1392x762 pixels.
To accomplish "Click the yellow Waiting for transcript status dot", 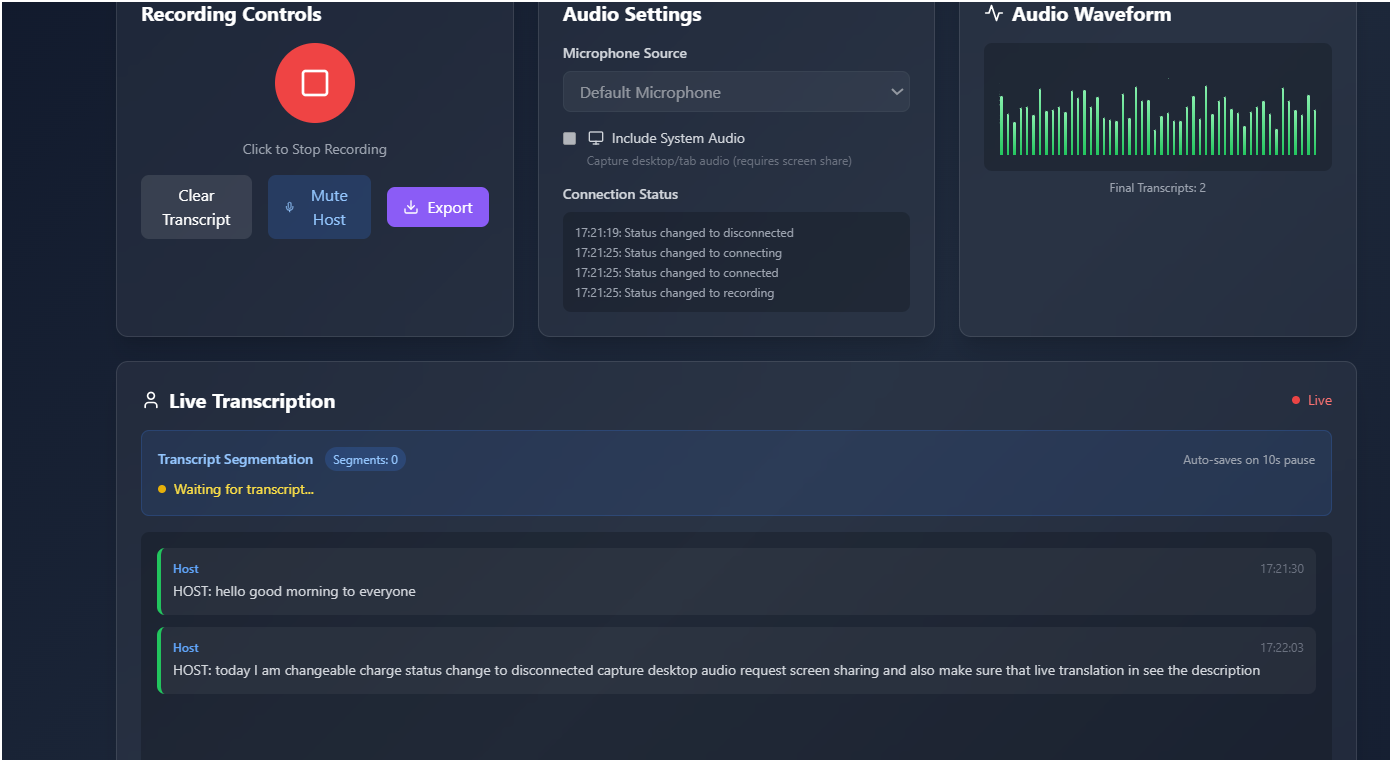I will click(x=162, y=490).
